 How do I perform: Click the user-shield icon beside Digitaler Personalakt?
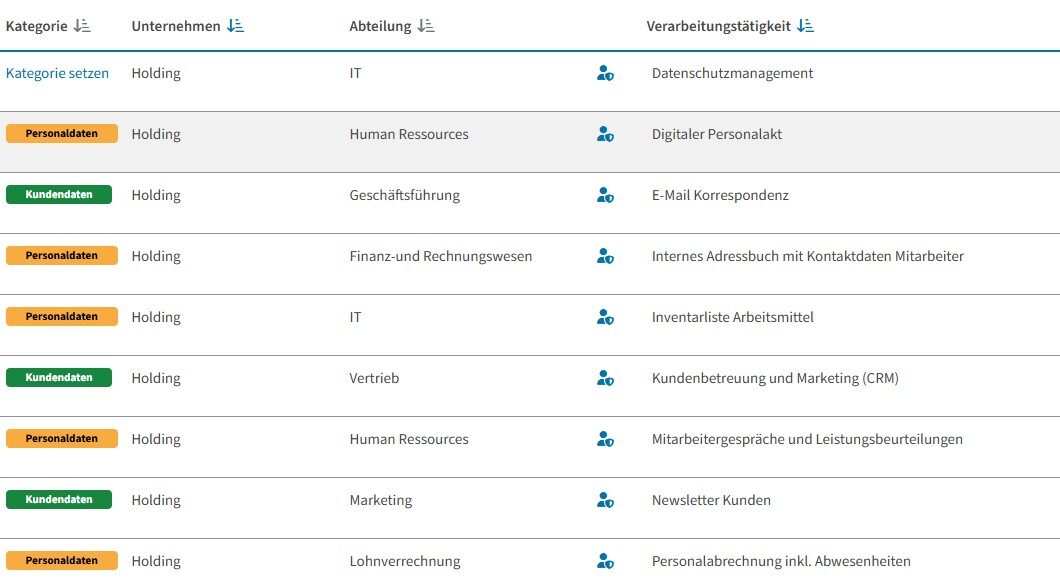coord(604,134)
